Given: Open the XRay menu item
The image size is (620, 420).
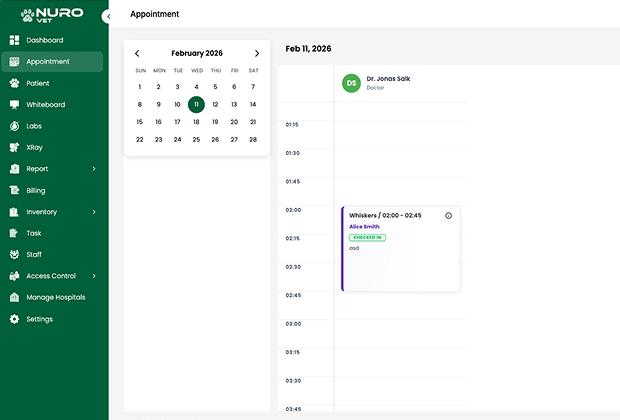Looking at the screenshot, I should [52, 147].
